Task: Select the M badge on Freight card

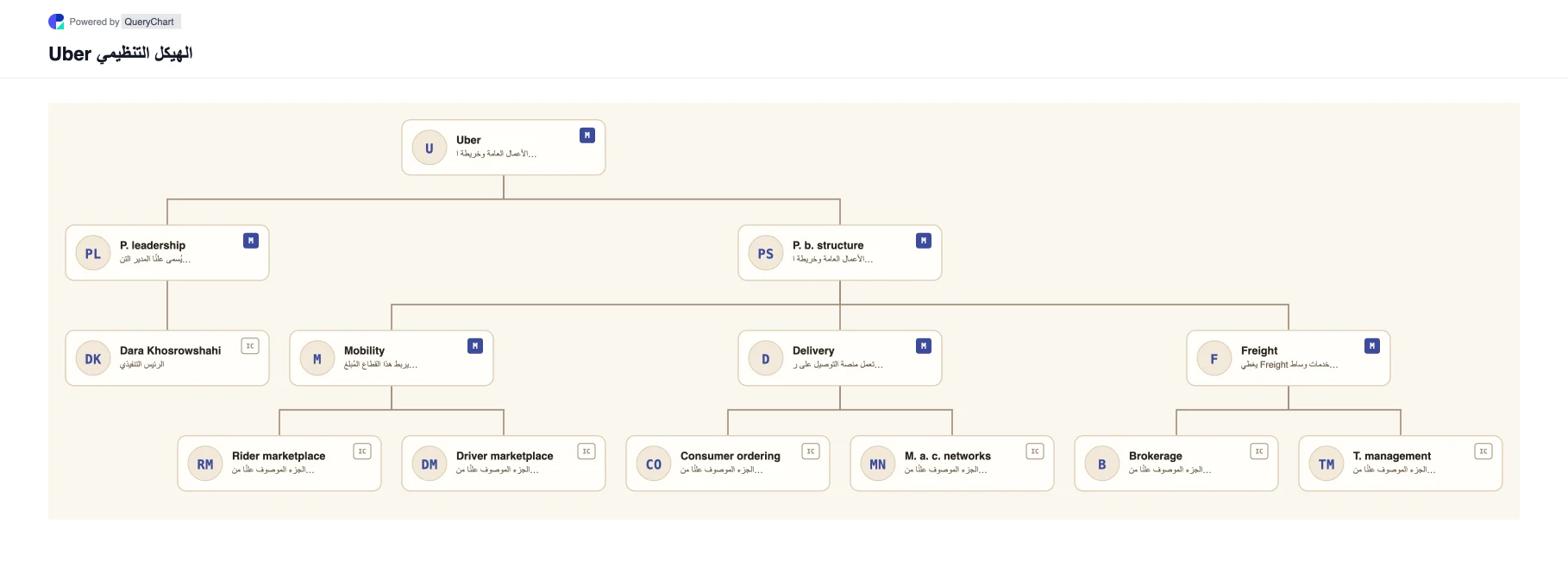Action: coord(1372,346)
